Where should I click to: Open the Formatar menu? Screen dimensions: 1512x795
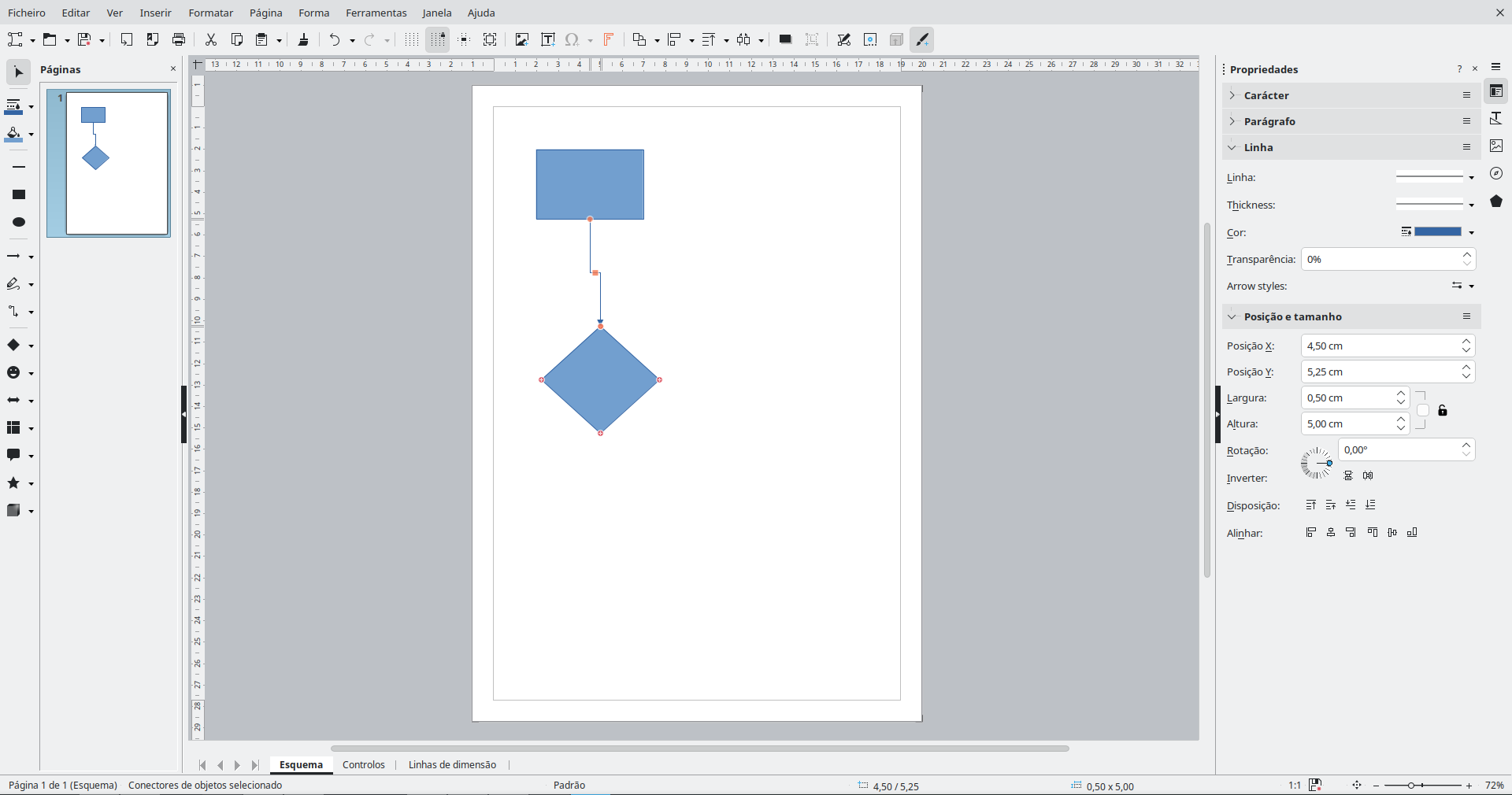pos(210,13)
